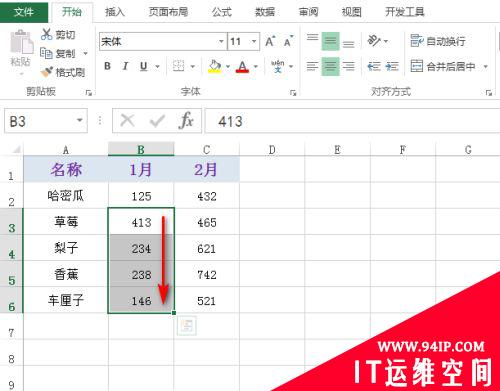
Task: Click the increase indent icon
Action: coord(392,66)
